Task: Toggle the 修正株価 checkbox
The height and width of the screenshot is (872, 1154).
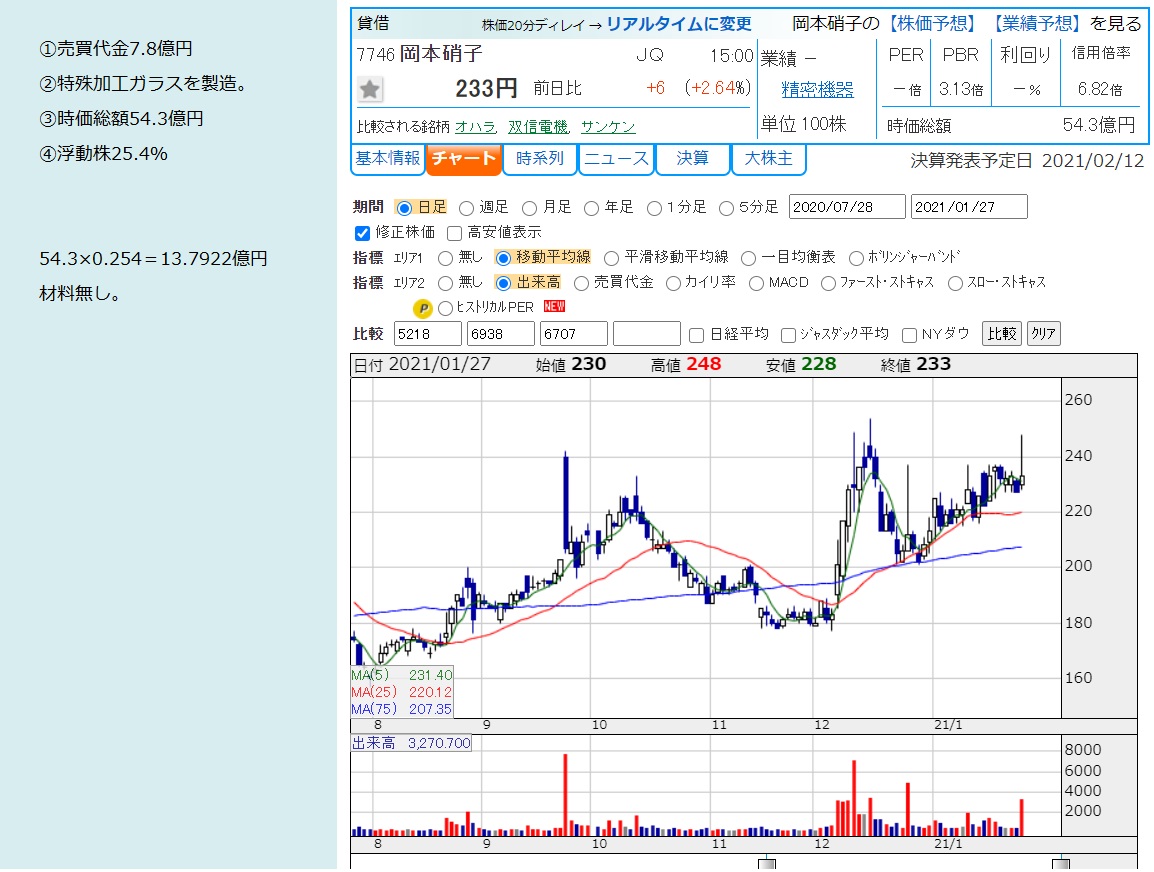Action: point(362,233)
